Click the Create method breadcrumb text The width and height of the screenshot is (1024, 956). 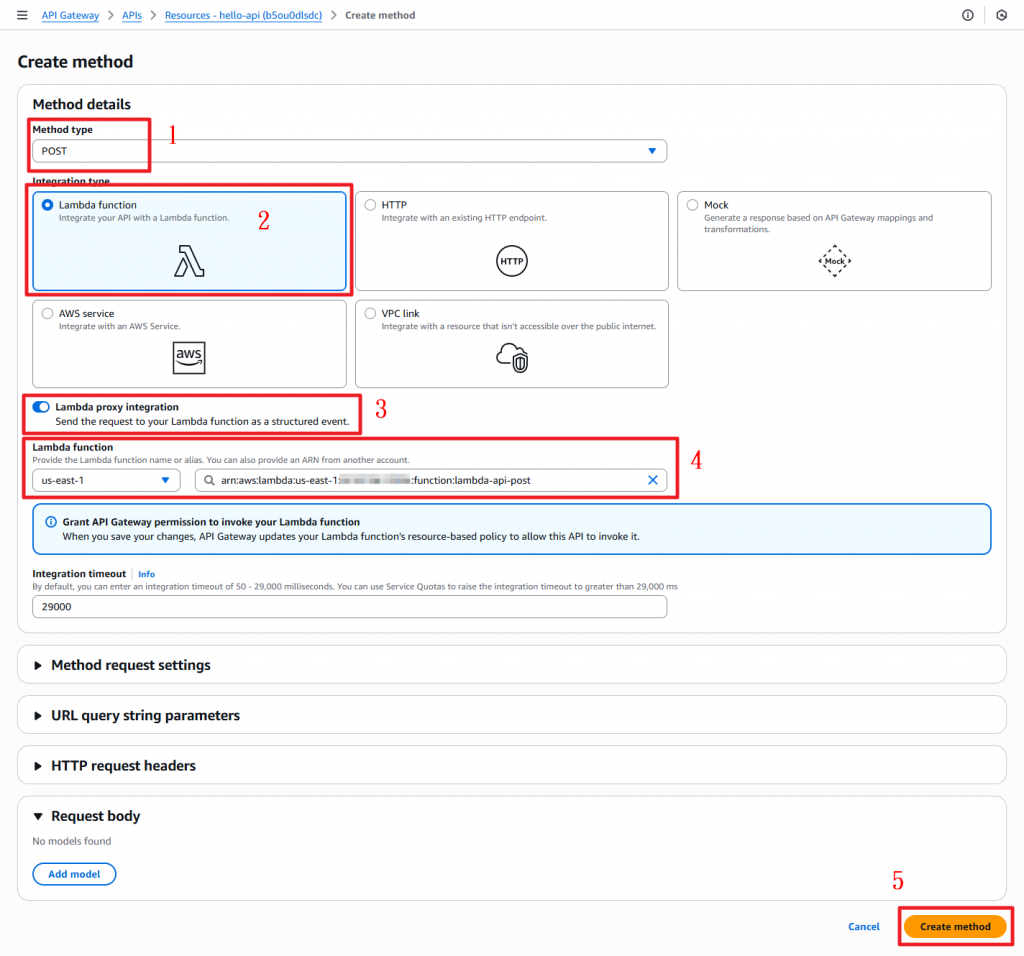point(380,15)
